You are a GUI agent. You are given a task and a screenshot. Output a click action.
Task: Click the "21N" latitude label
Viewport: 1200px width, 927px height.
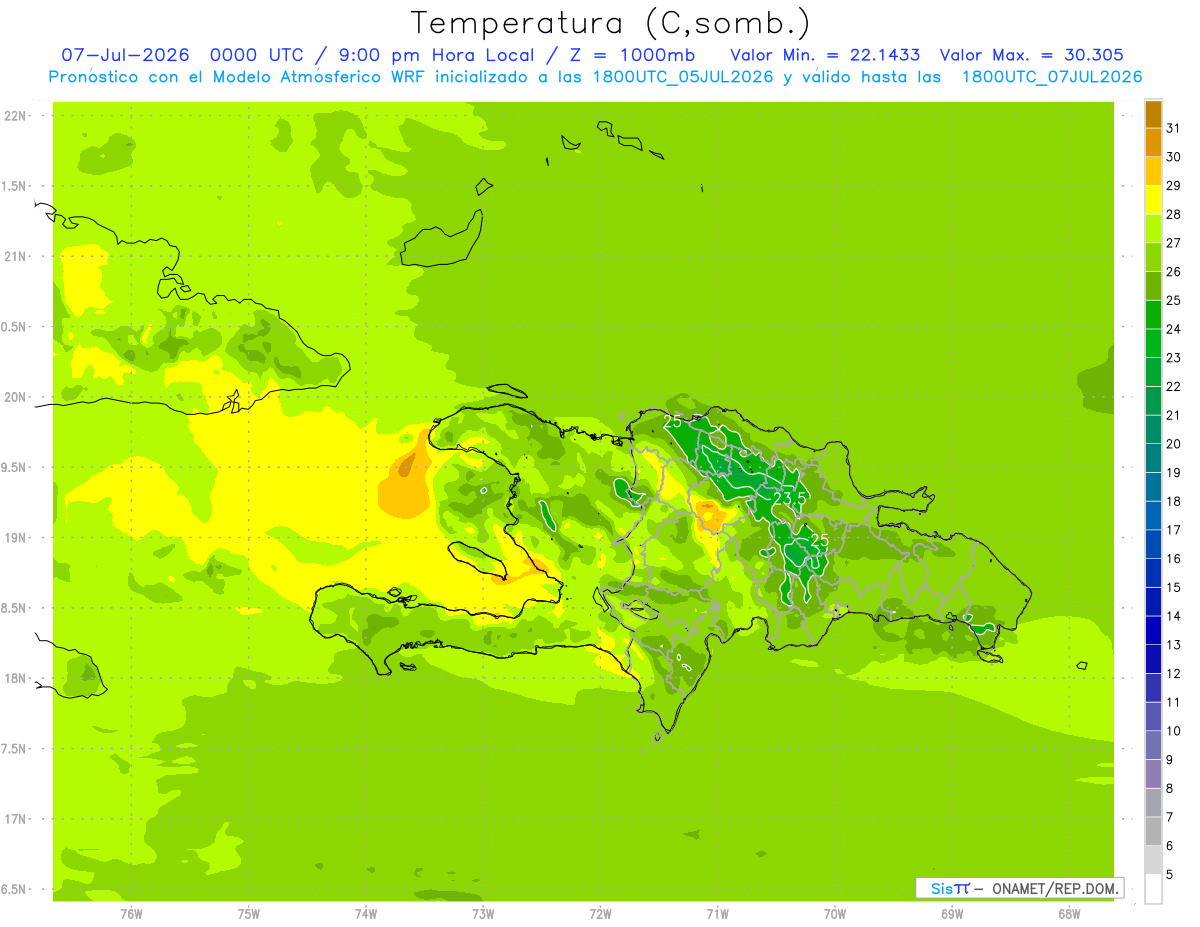[x=16, y=257]
